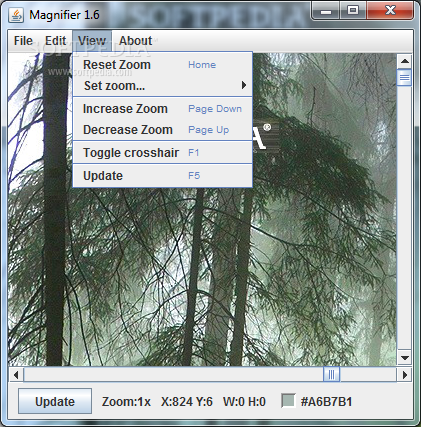
Task: Click Update entry in View menu
Action: coord(162,176)
